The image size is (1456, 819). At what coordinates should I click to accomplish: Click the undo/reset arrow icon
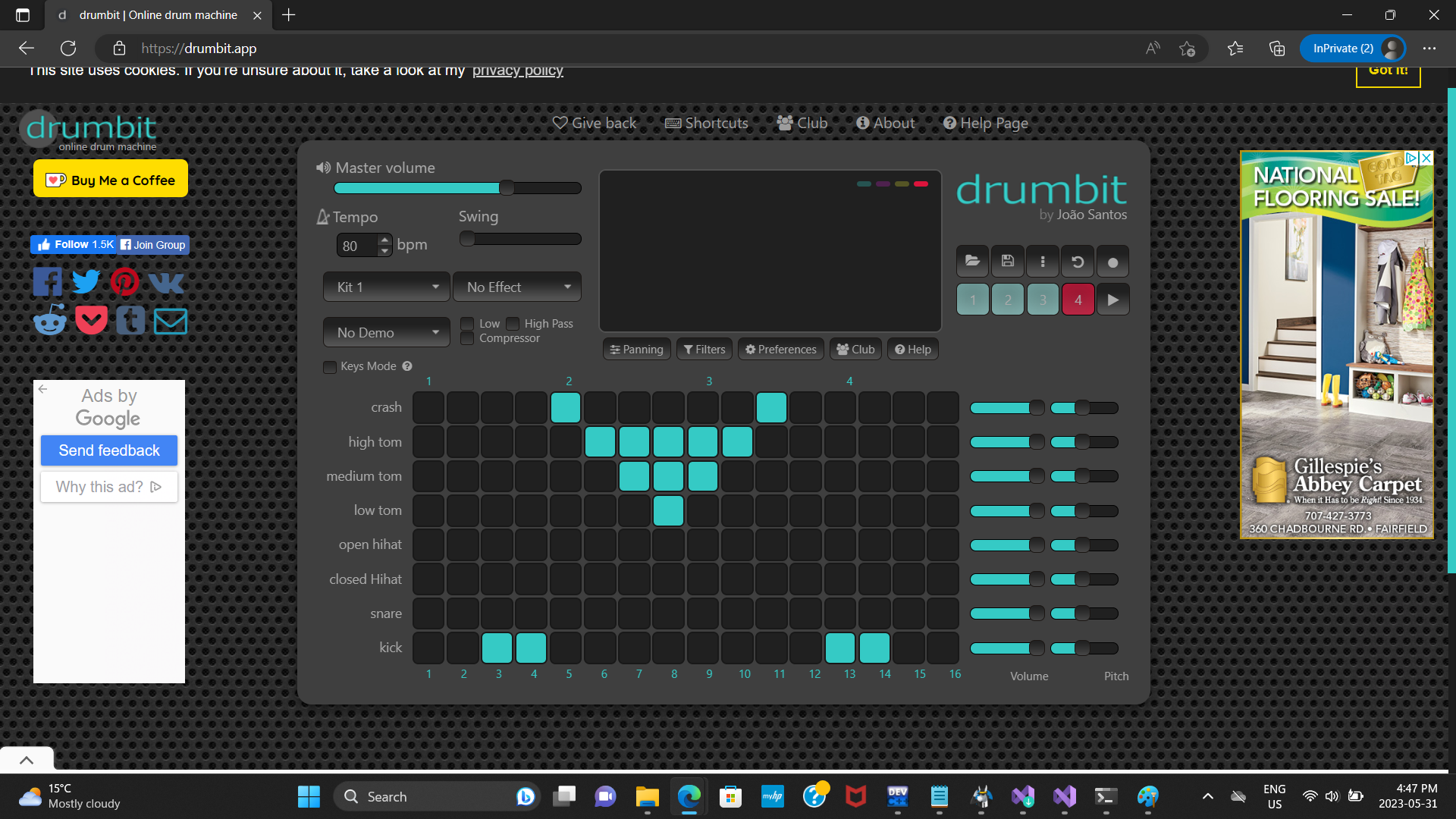[x=1078, y=262]
